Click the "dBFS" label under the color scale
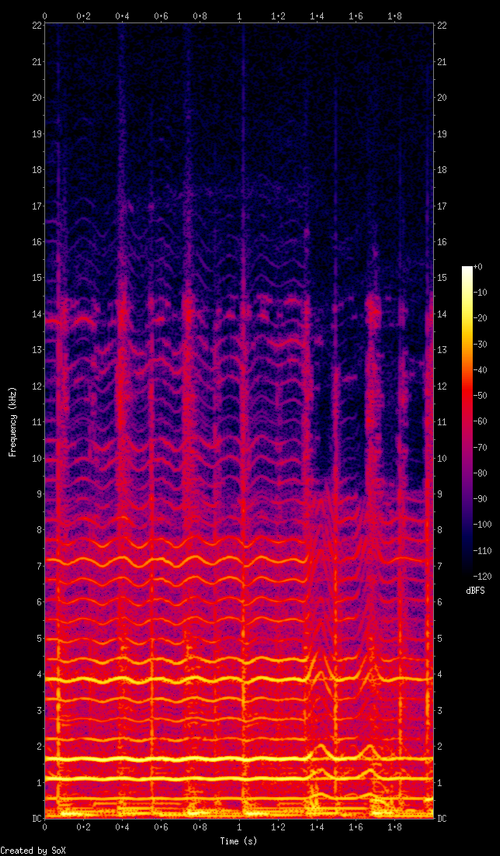The image size is (500, 856). click(475, 591)
